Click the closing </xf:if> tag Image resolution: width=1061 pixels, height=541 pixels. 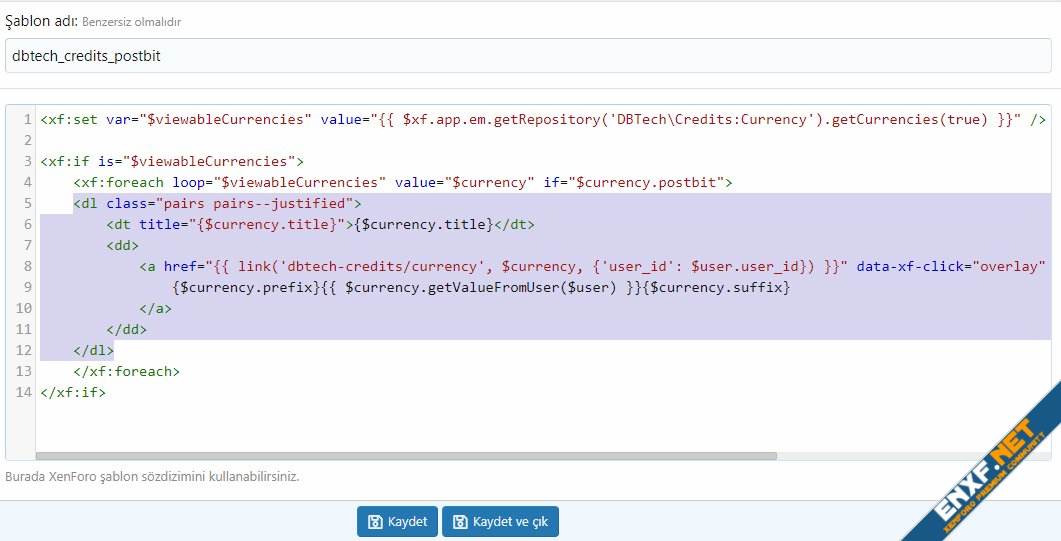point(73,392)
